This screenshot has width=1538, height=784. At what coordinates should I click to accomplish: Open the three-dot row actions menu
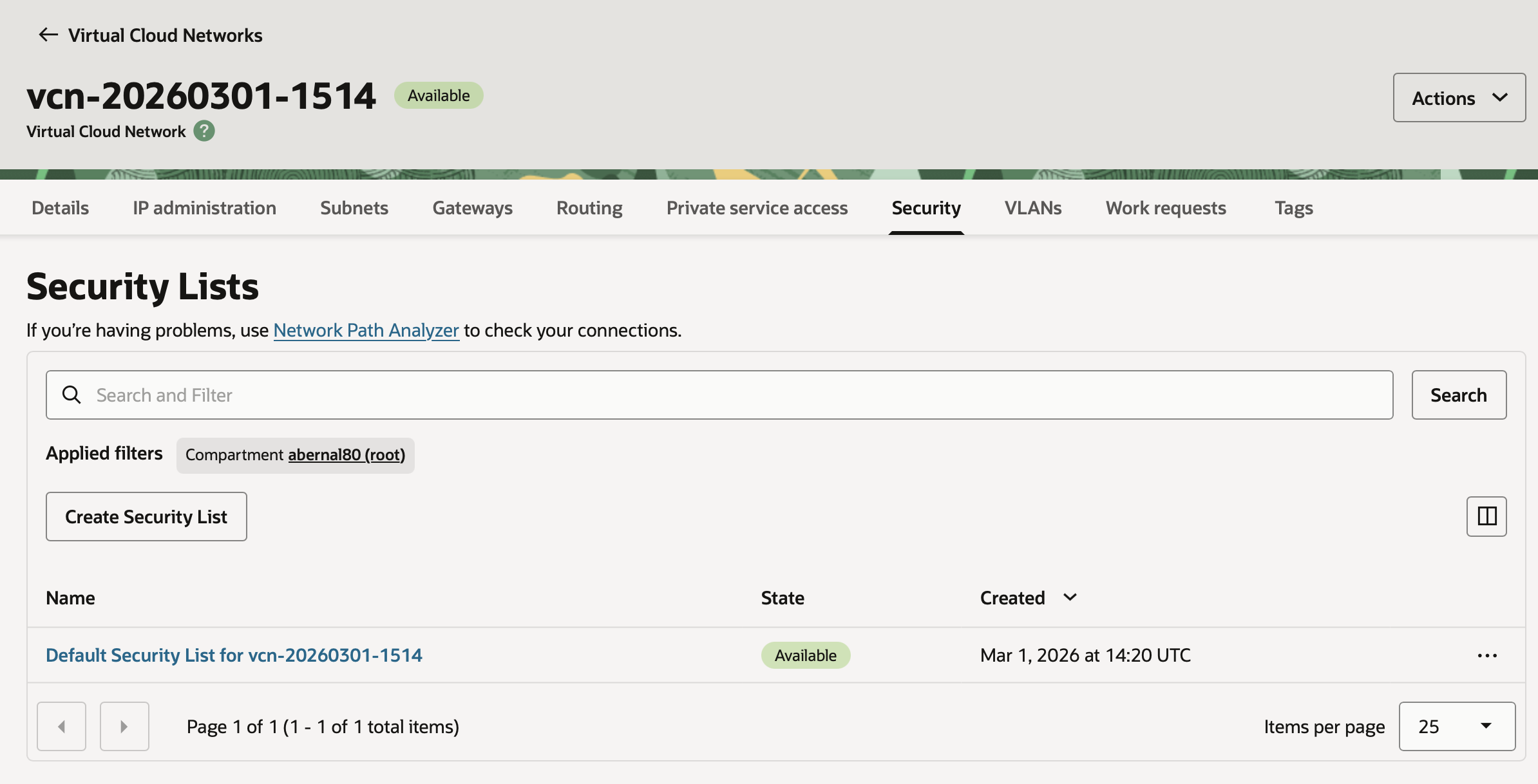pos(1487,655)
